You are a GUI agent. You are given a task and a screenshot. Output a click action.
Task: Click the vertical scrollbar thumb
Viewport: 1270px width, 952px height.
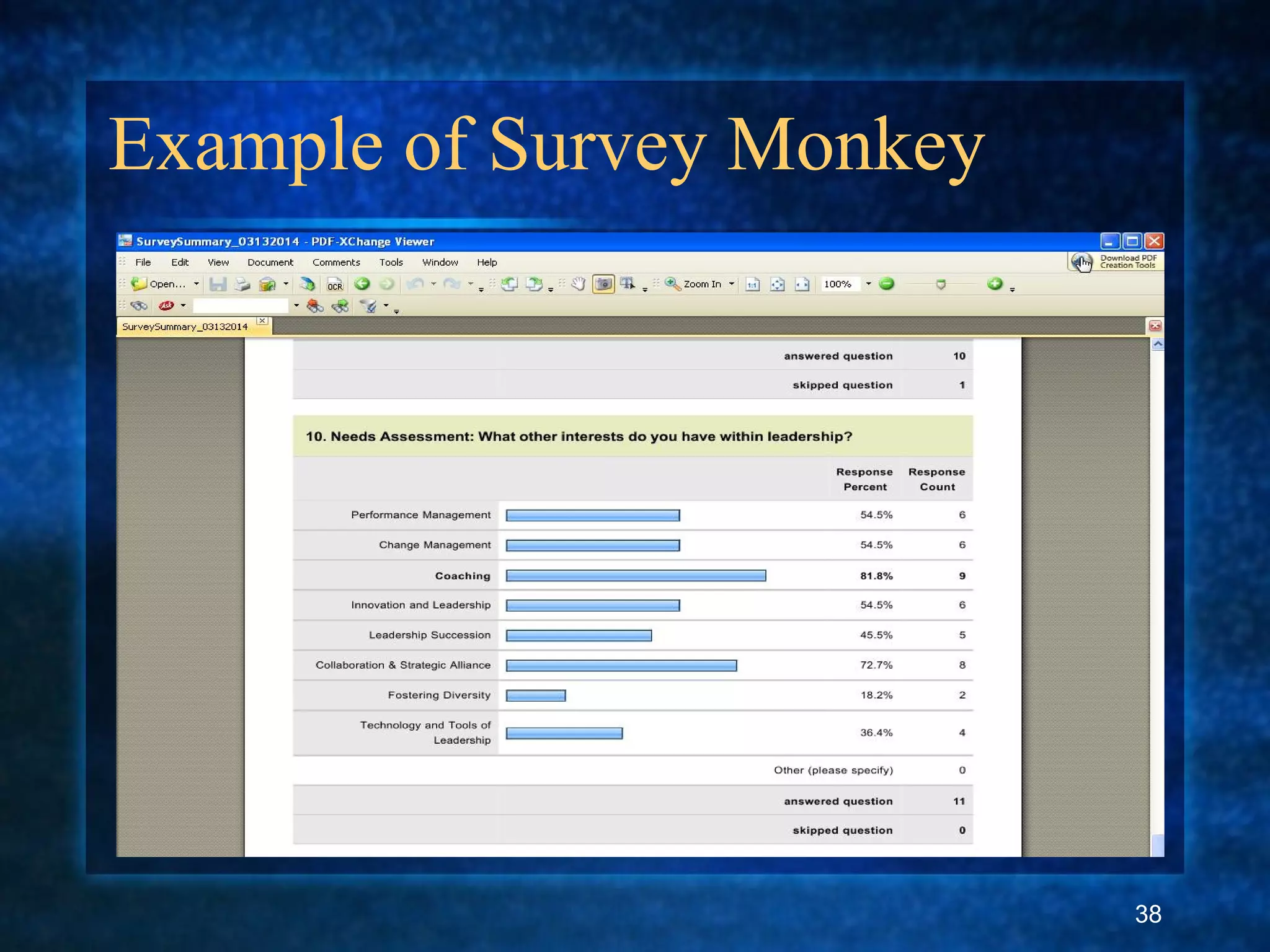point(1157,845)
